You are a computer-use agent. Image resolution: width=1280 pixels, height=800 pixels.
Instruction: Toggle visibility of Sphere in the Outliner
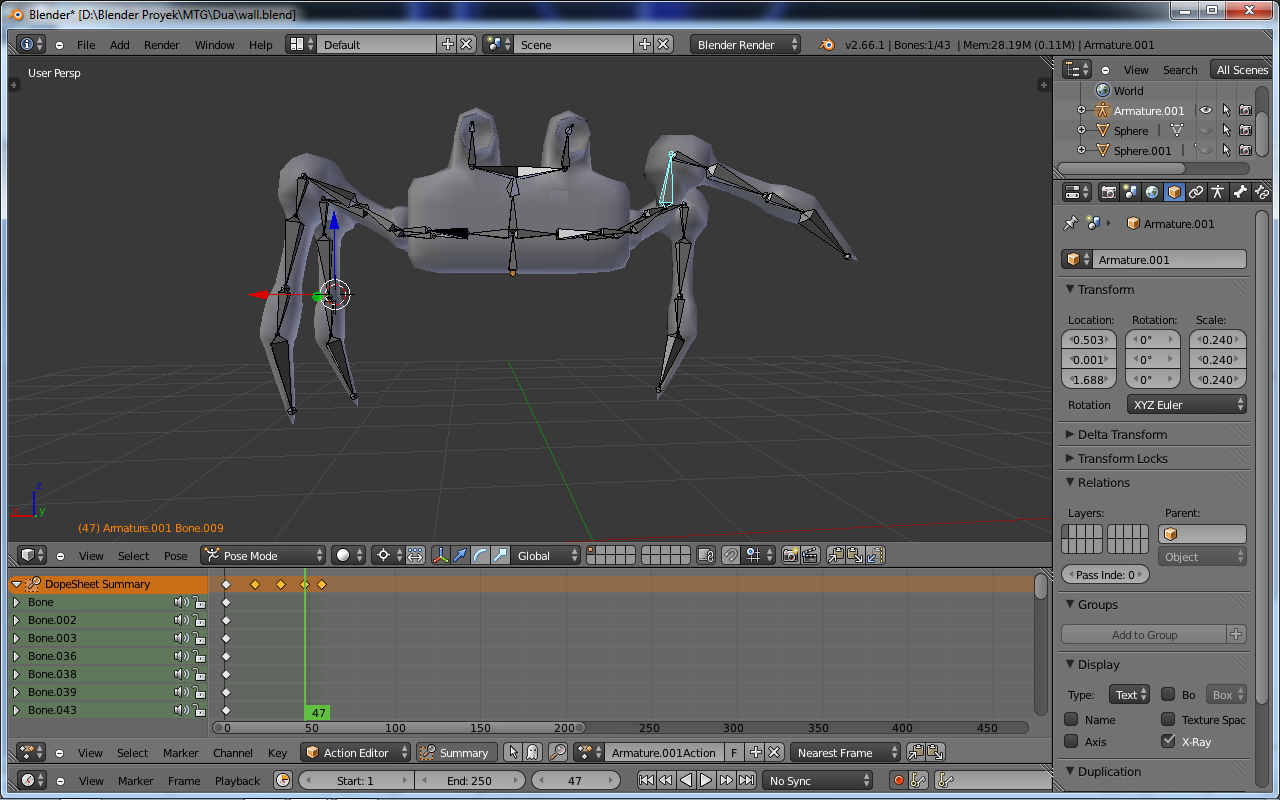[x=1207, y=130]
